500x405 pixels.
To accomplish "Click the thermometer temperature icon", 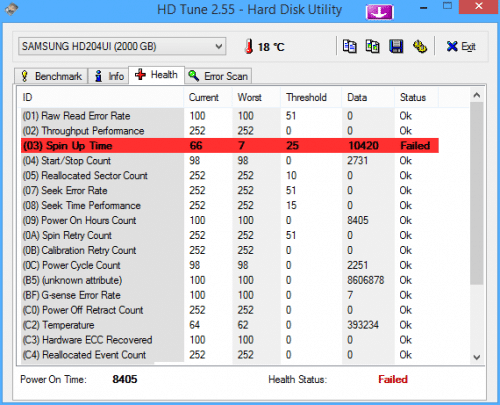I will tap(248, 46).
